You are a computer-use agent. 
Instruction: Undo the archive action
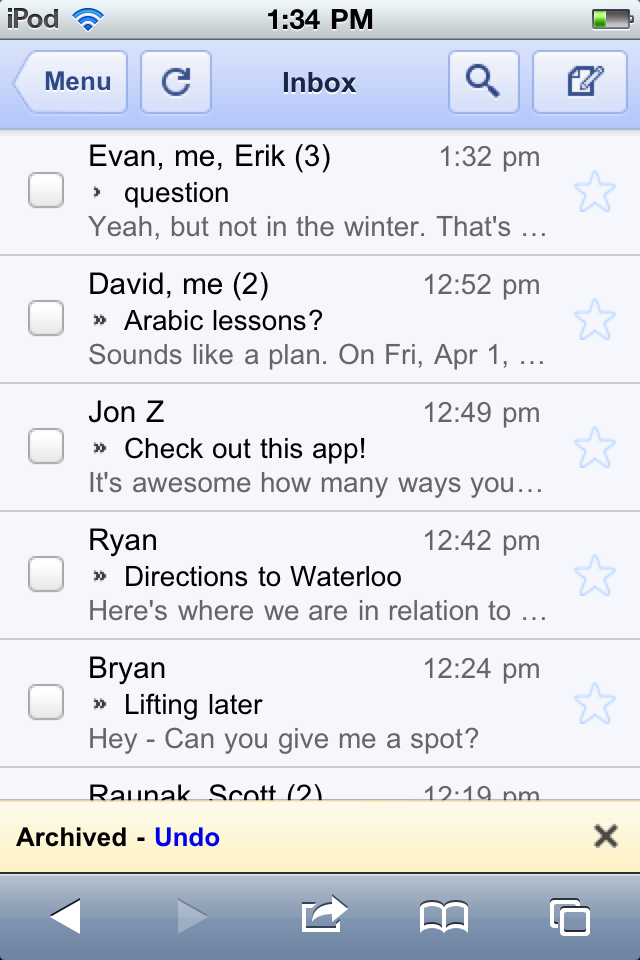click(x=187, y=837)
